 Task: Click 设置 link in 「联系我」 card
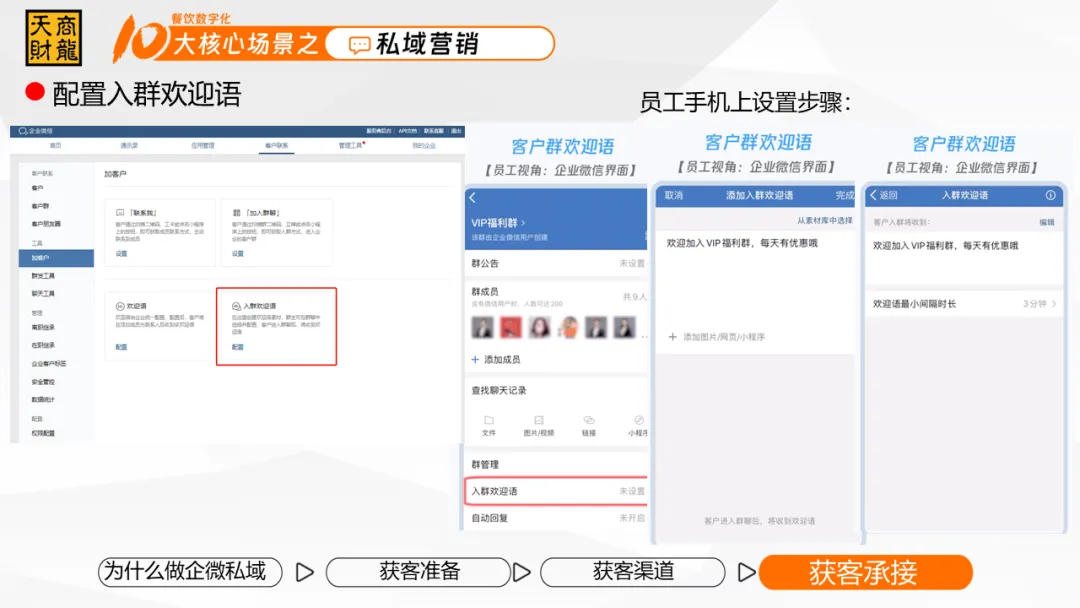[x=121, y=253]
